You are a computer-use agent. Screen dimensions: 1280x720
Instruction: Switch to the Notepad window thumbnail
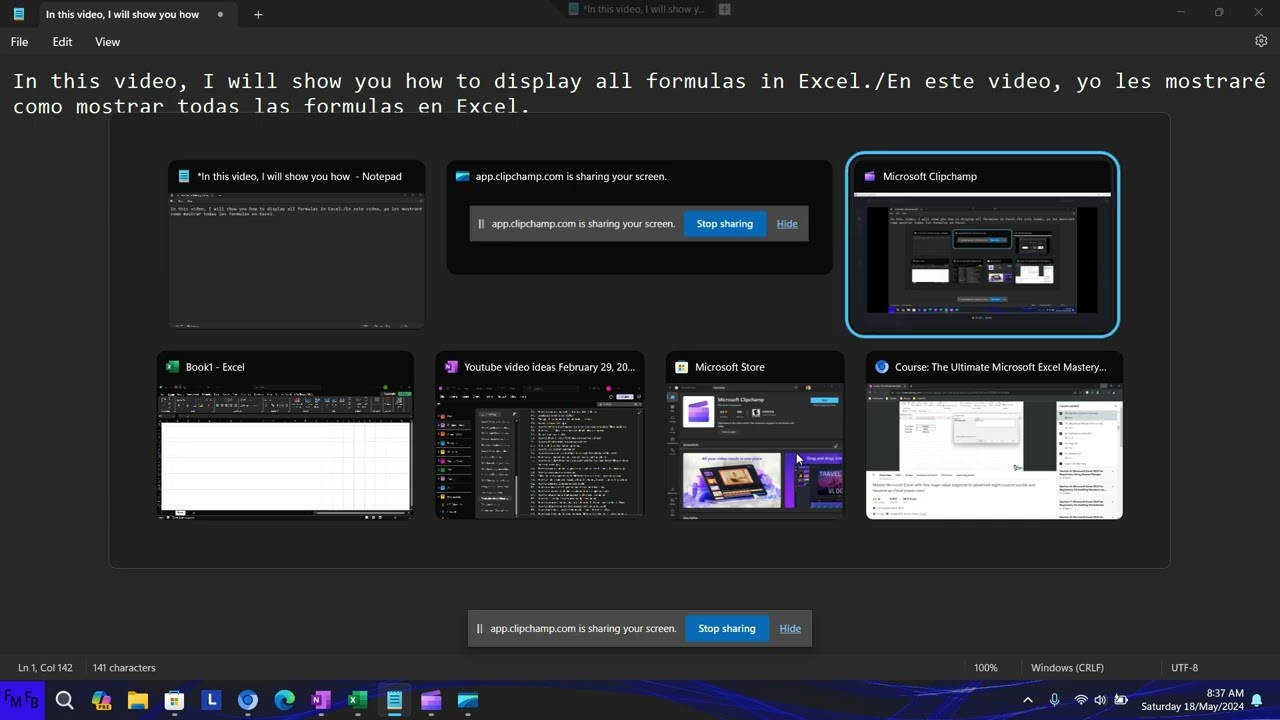click(x=297, y=245)
